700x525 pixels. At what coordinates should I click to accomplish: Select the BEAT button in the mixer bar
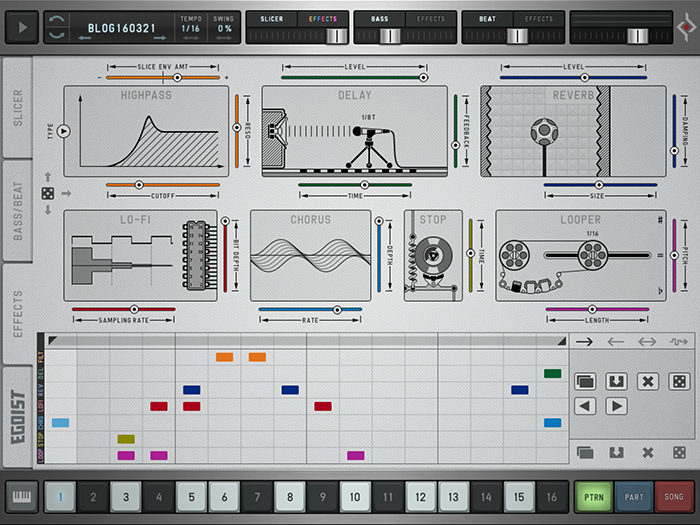pos(487,19)
